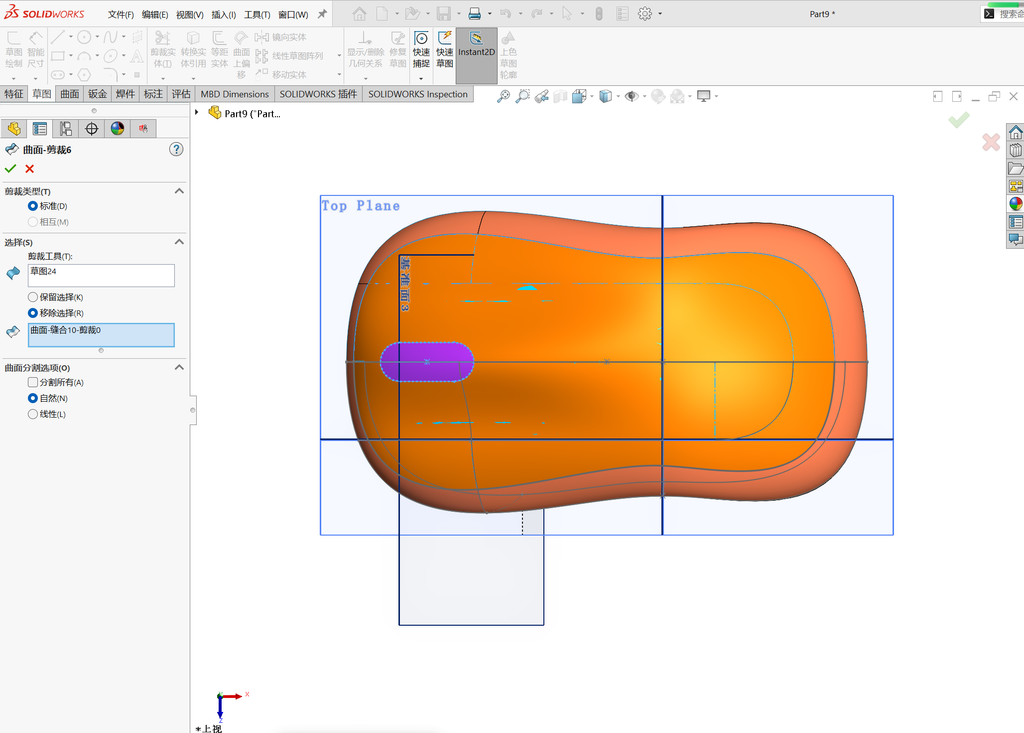Image resolution: width=1024 pixels, height=733 pixels.
Task: Open Options with the gear icon
Action: [x=645, y=14]
